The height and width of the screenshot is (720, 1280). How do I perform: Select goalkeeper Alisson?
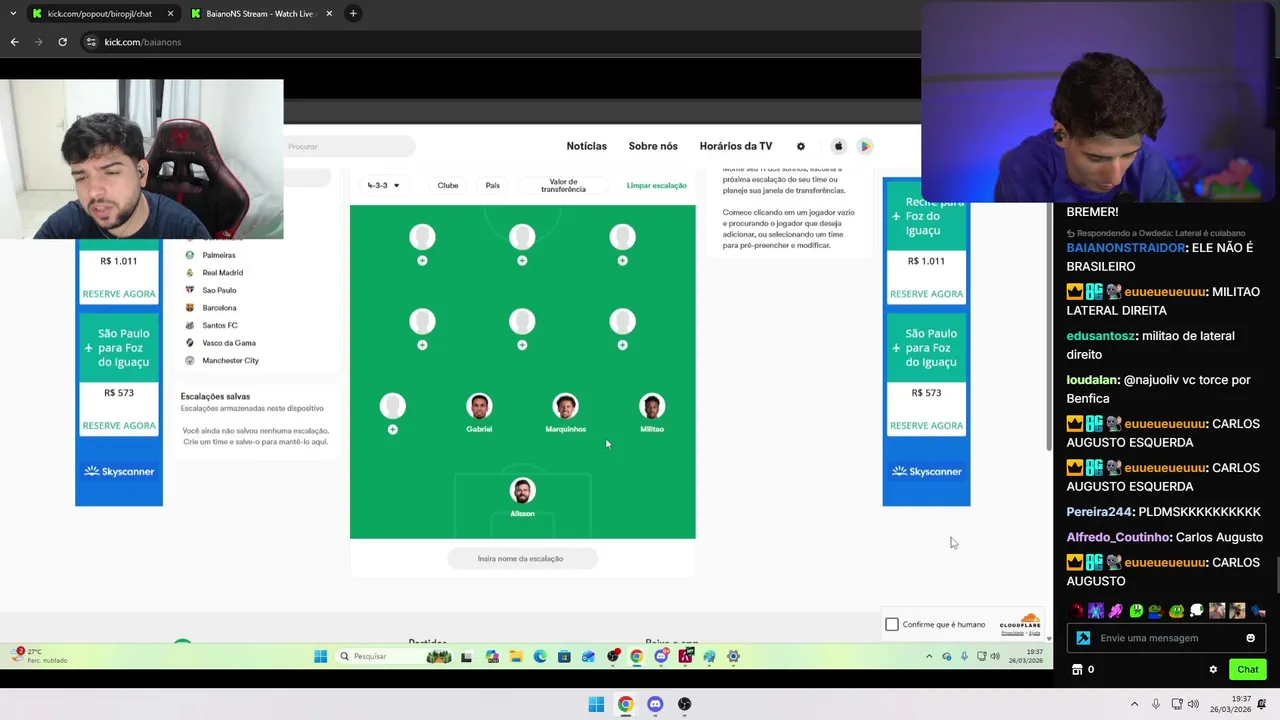[x=522, y=497]
